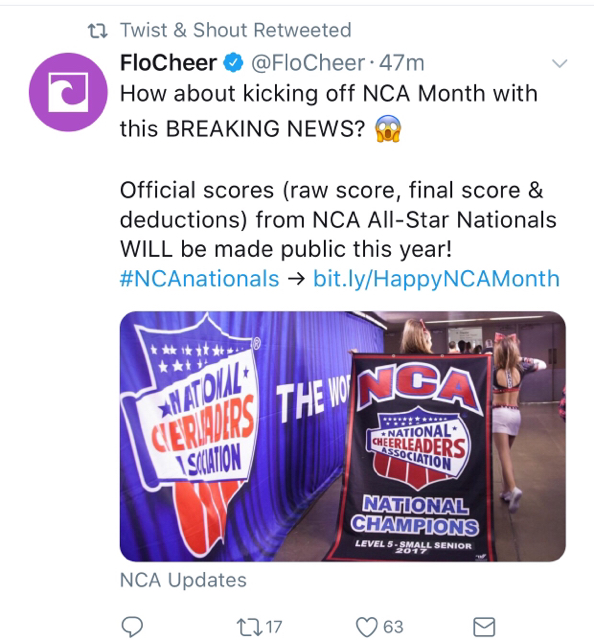Click the screaming face emoji in tweet
Screen dimensions: 594x640
pyautogui.click(x=388, y=129)
